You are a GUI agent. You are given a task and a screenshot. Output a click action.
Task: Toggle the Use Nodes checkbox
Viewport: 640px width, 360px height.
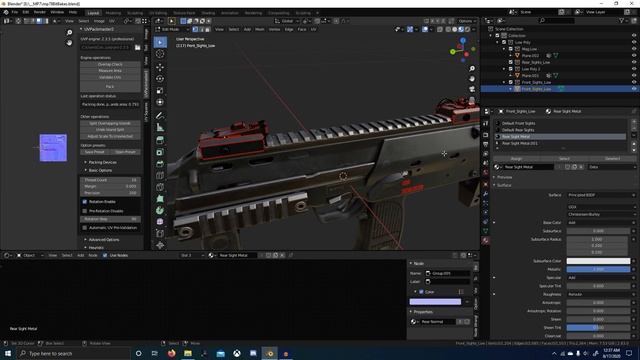(x=105, y=256)
